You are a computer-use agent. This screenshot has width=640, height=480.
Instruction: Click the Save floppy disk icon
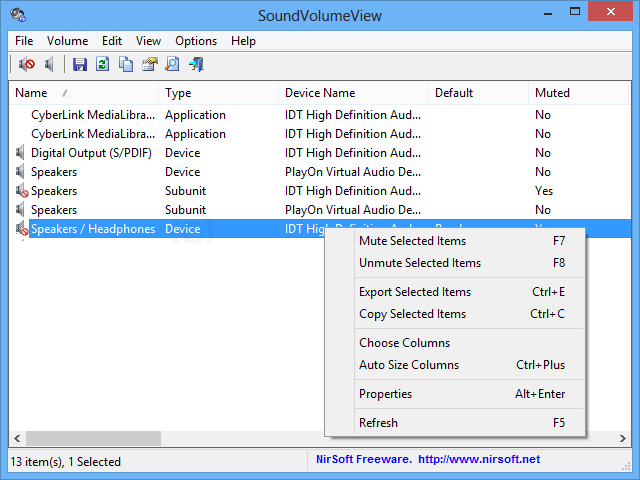click(80, 65)
